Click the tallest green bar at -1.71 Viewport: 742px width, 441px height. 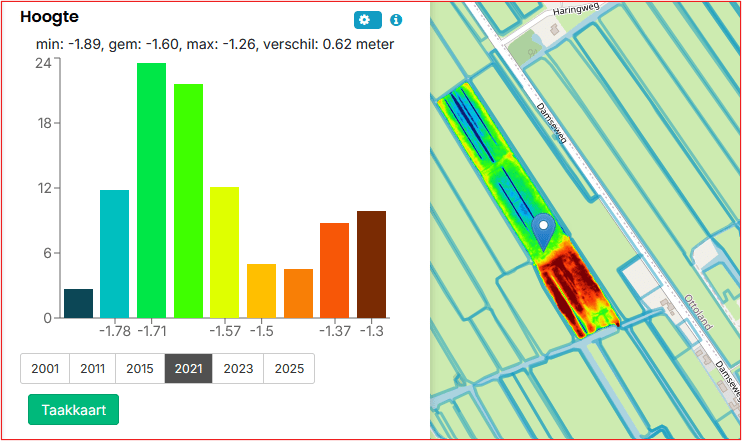[151, 191]
